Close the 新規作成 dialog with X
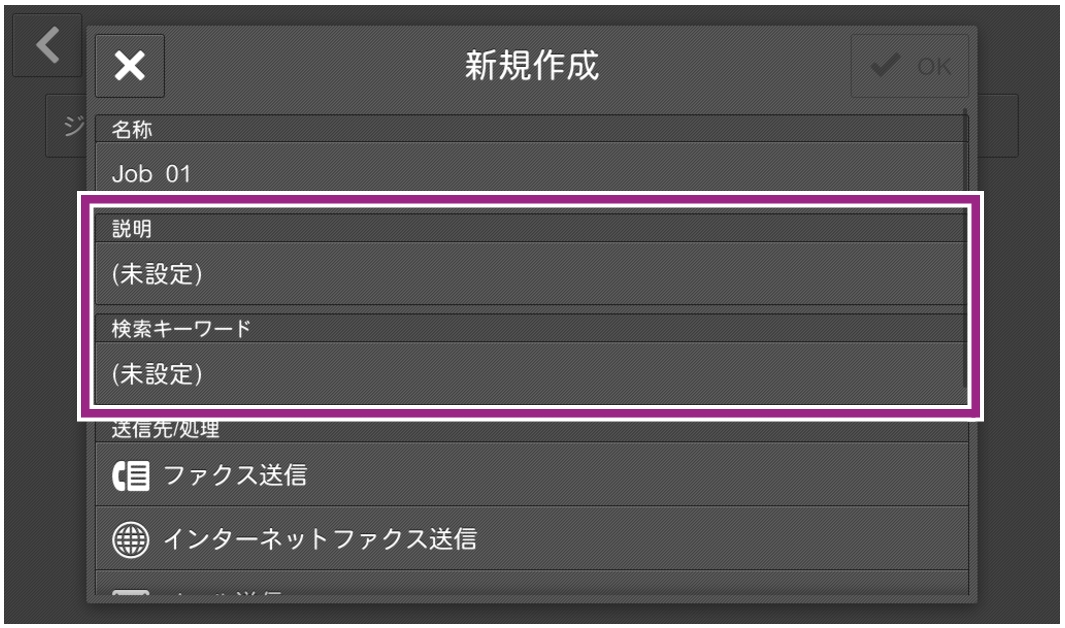 point(130,66)
